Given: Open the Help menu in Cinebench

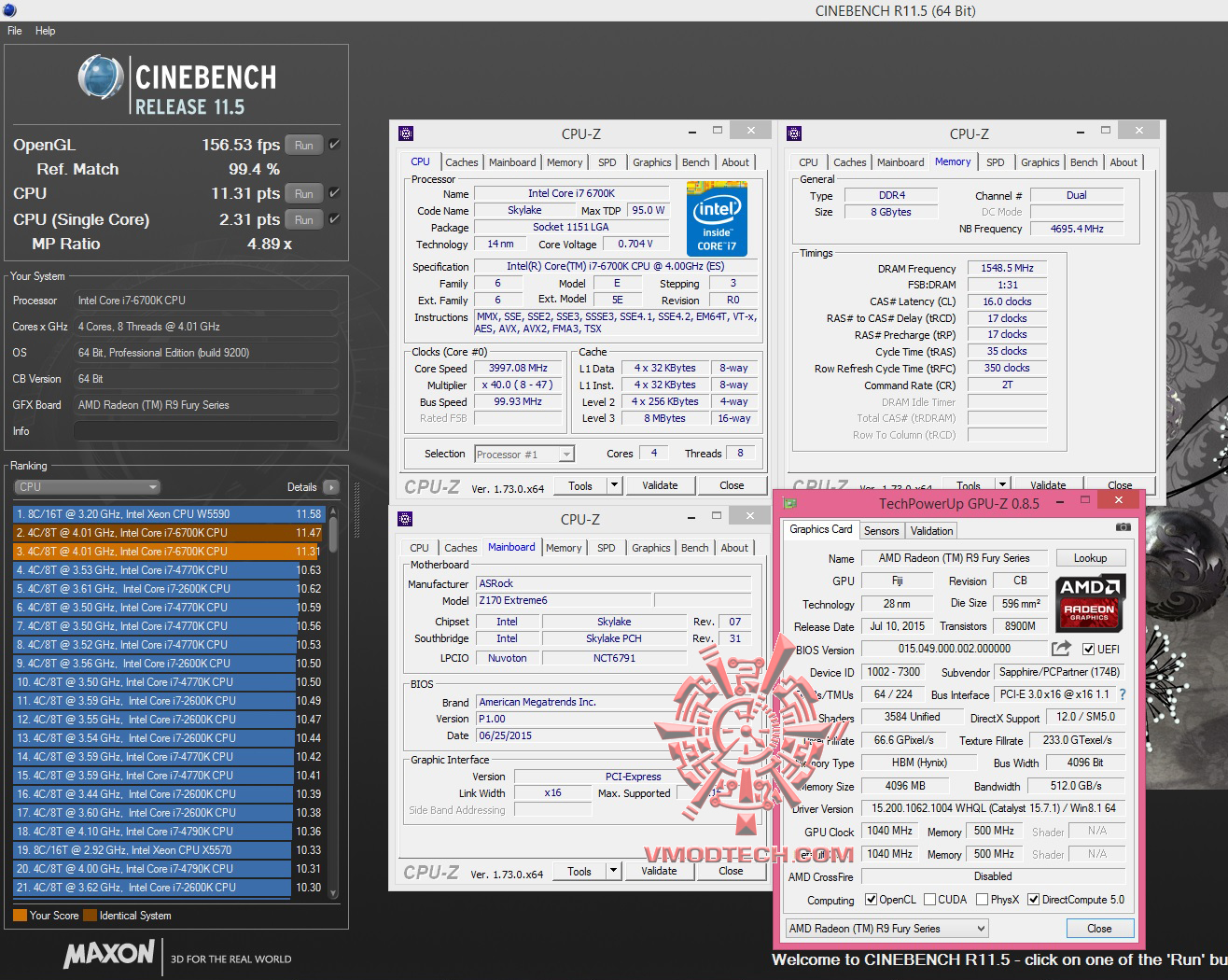Looking at the screenshot, I should pos(46,31).
